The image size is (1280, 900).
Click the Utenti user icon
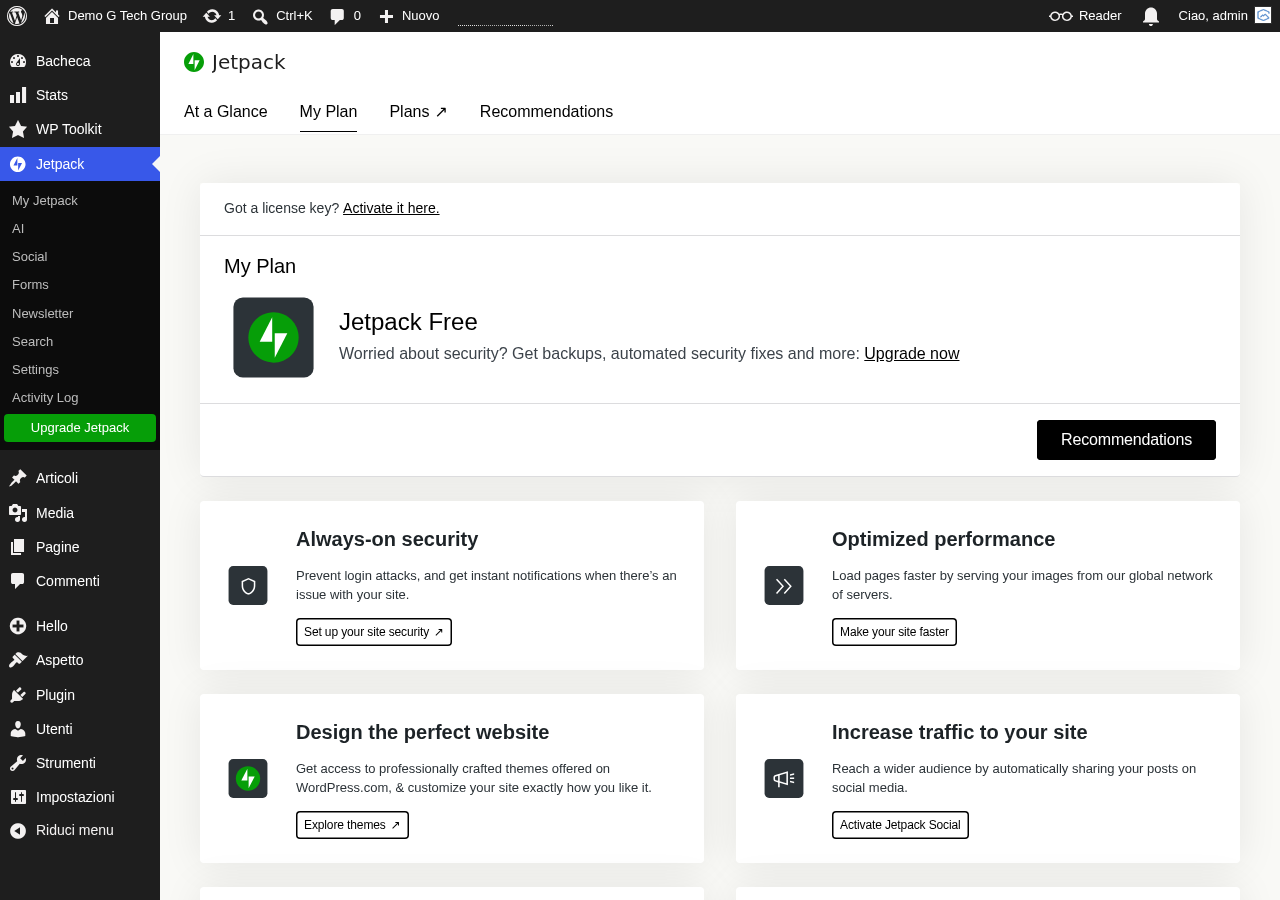[18, 729]
